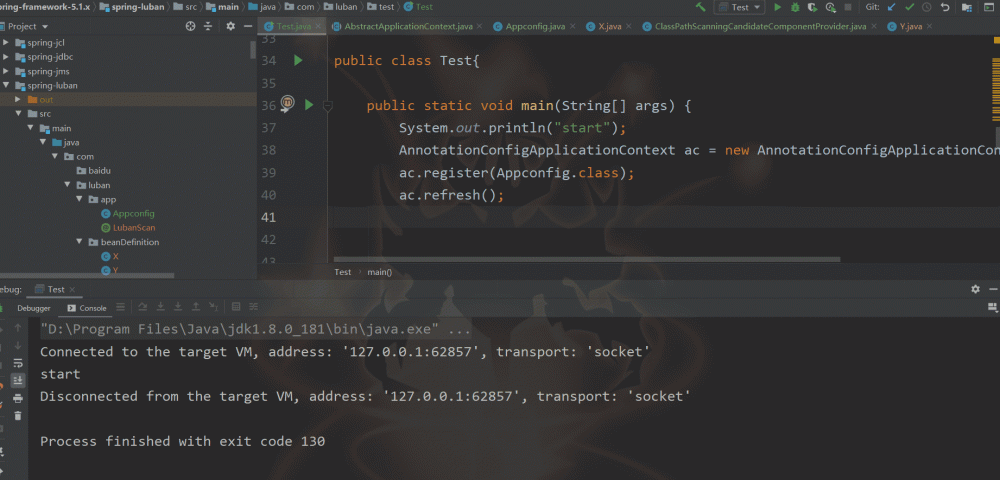Click the Print console output icon
This screenshot has width=1000, height=480.
(18, 398)
